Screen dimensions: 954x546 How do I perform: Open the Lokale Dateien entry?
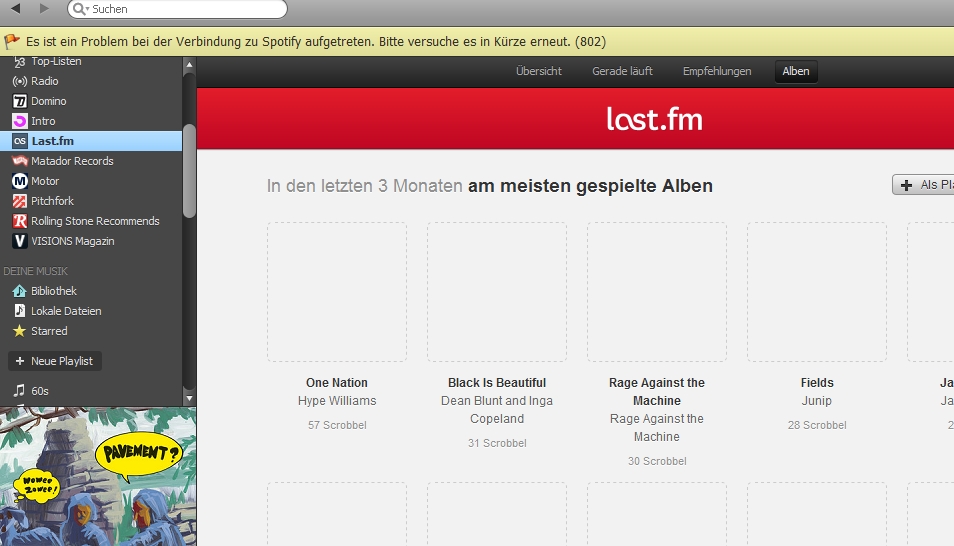(66, 311)
